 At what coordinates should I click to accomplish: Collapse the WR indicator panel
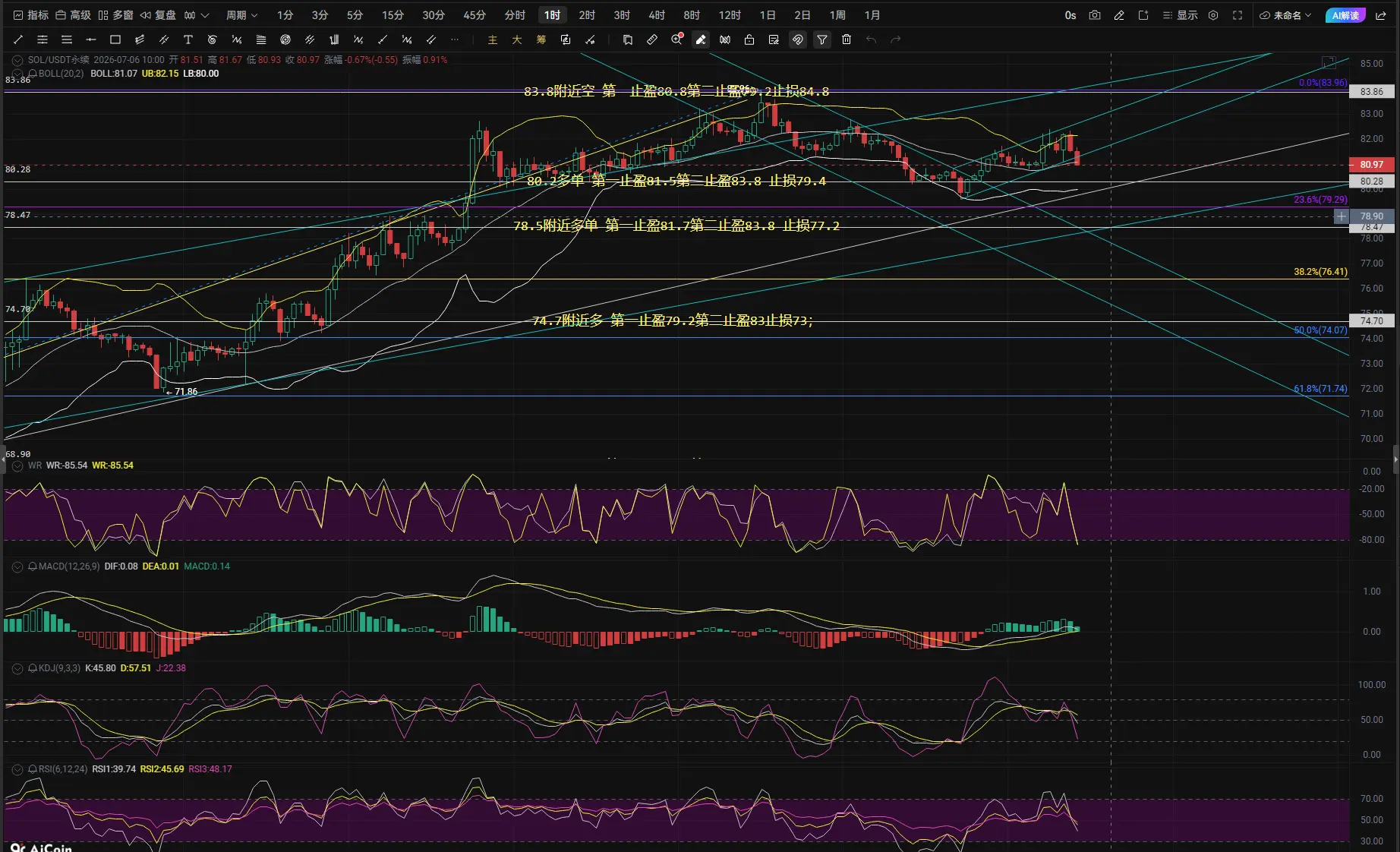[17, 465]
